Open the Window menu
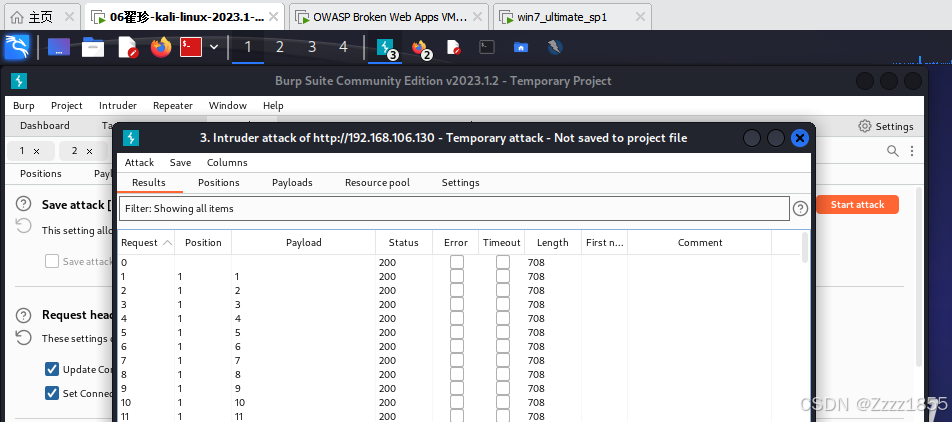Image resolution: width=952 pixels, height=422 pixels. [x=228, y=106]
